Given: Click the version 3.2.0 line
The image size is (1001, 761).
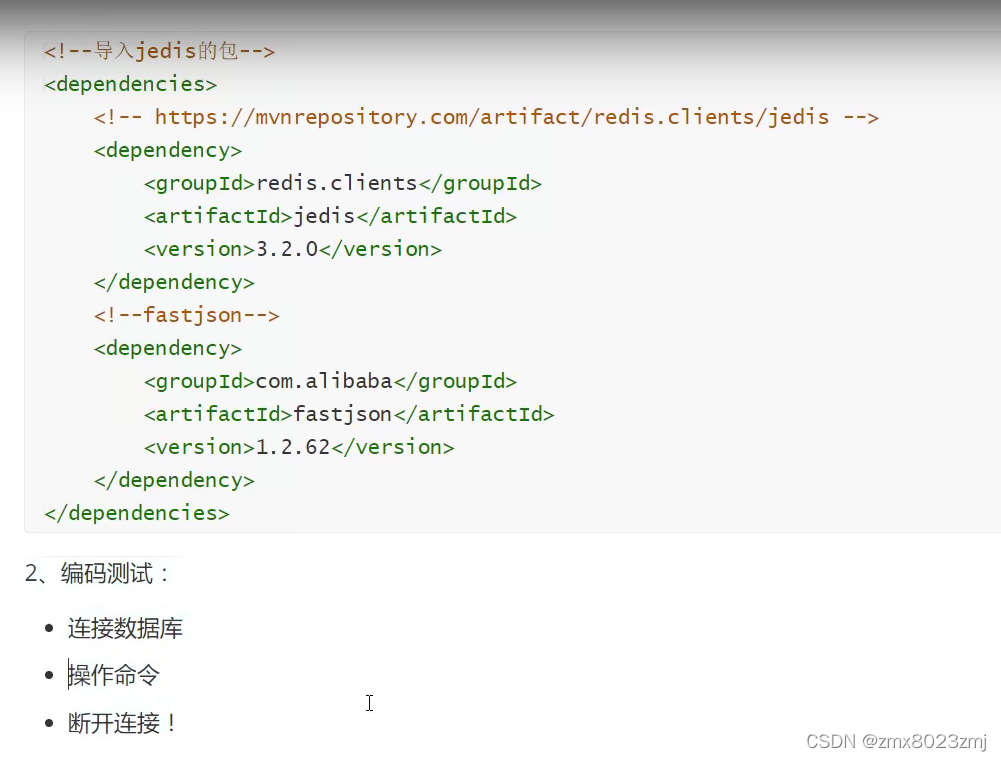Looking at the screenshot, I should 292,249.
